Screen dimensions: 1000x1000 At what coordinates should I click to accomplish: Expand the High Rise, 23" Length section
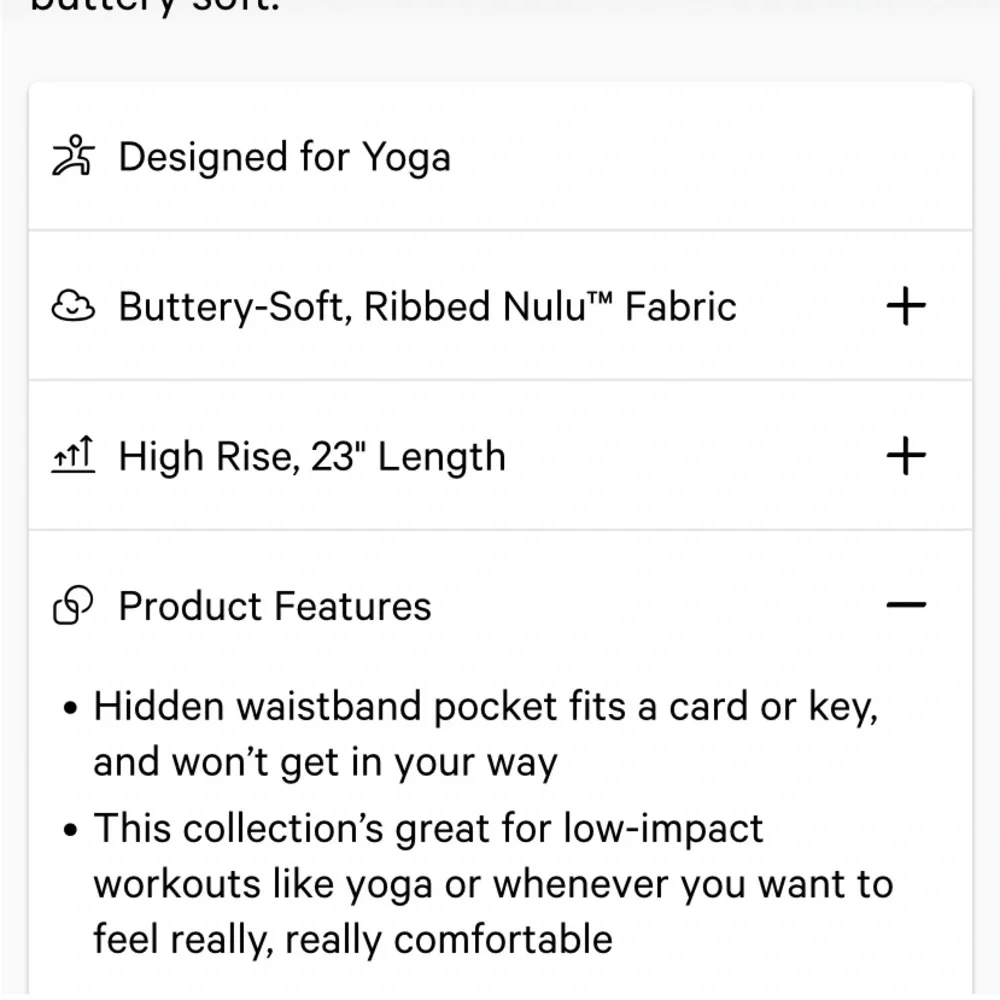click(x=906, y=456)
